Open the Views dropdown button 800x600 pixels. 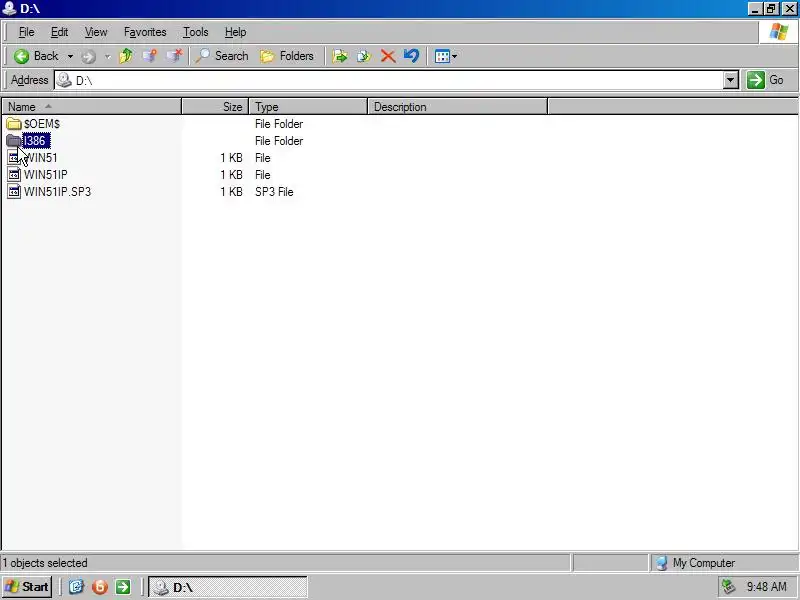point(445,56)
